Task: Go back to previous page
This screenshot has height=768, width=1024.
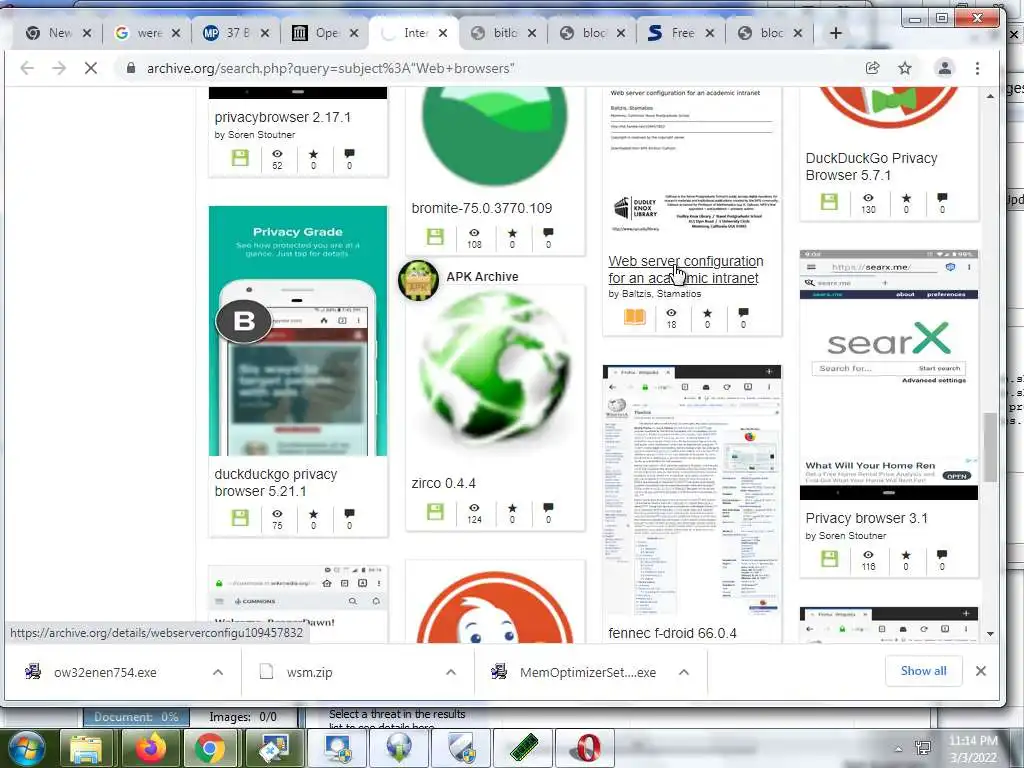Action: pos(27,68)
